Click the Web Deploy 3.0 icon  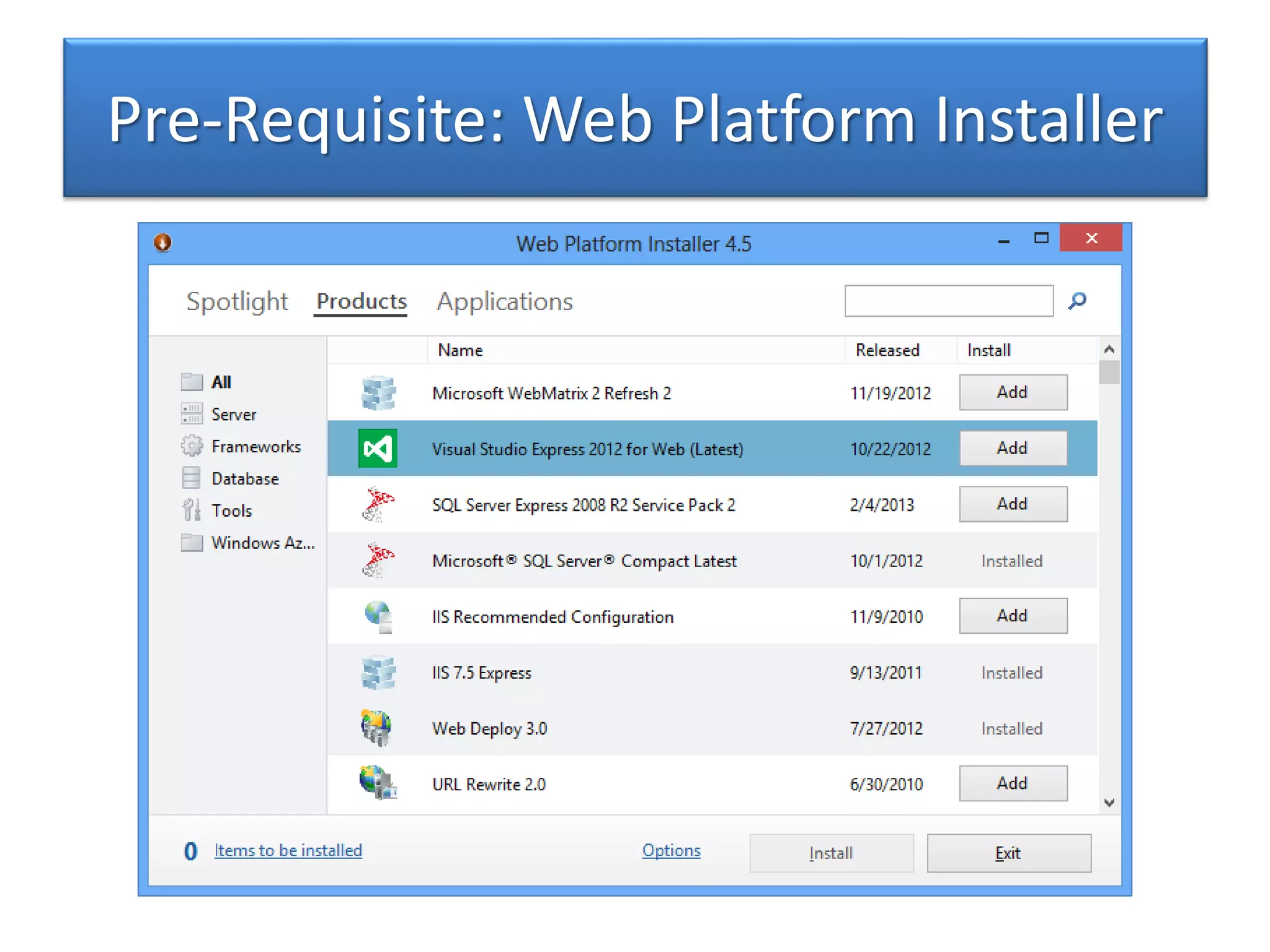click(376, 728)
